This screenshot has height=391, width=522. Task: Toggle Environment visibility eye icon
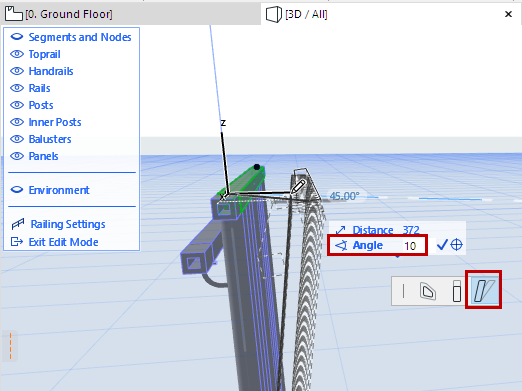point(17,190)
